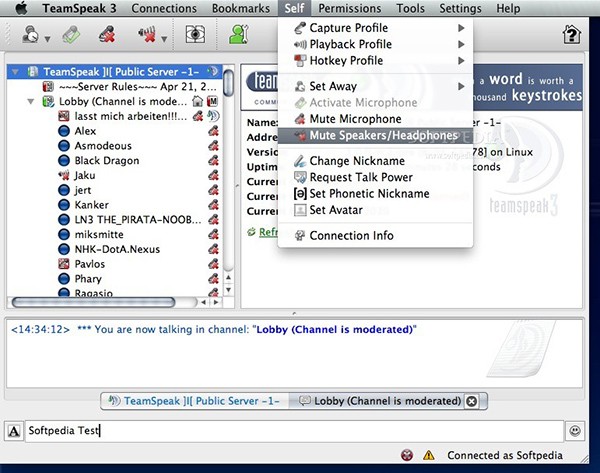Click the Mute Speakers toolbar icon
600x473 pixels.
(x=147, y=34)
